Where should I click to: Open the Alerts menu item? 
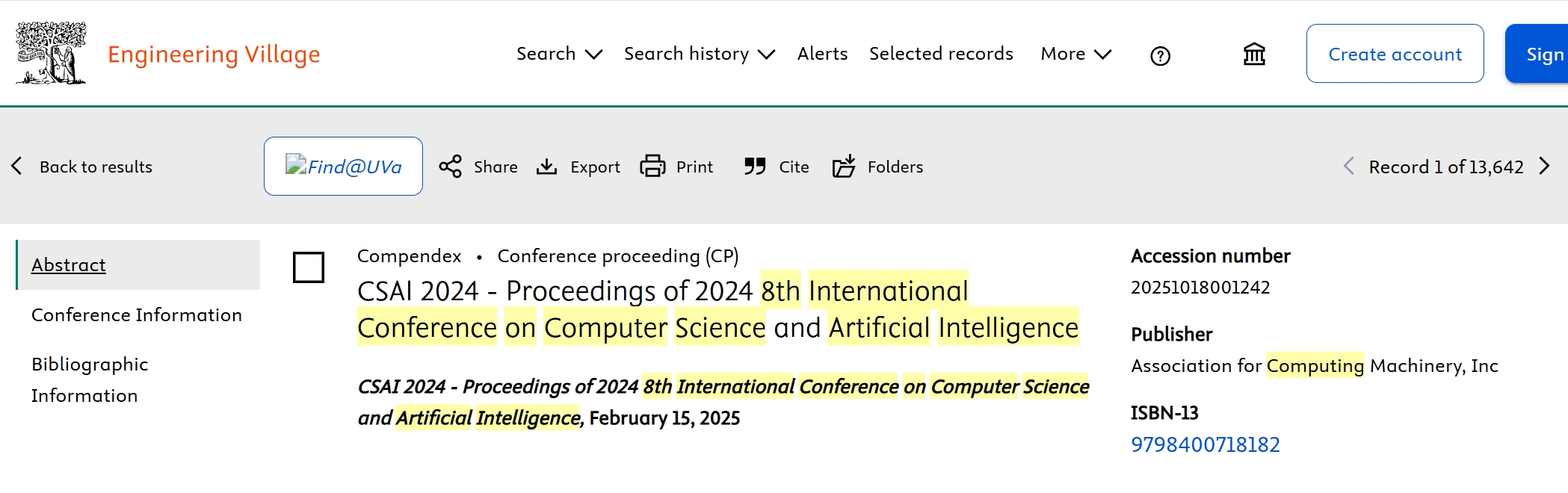[x=822, y=54]
